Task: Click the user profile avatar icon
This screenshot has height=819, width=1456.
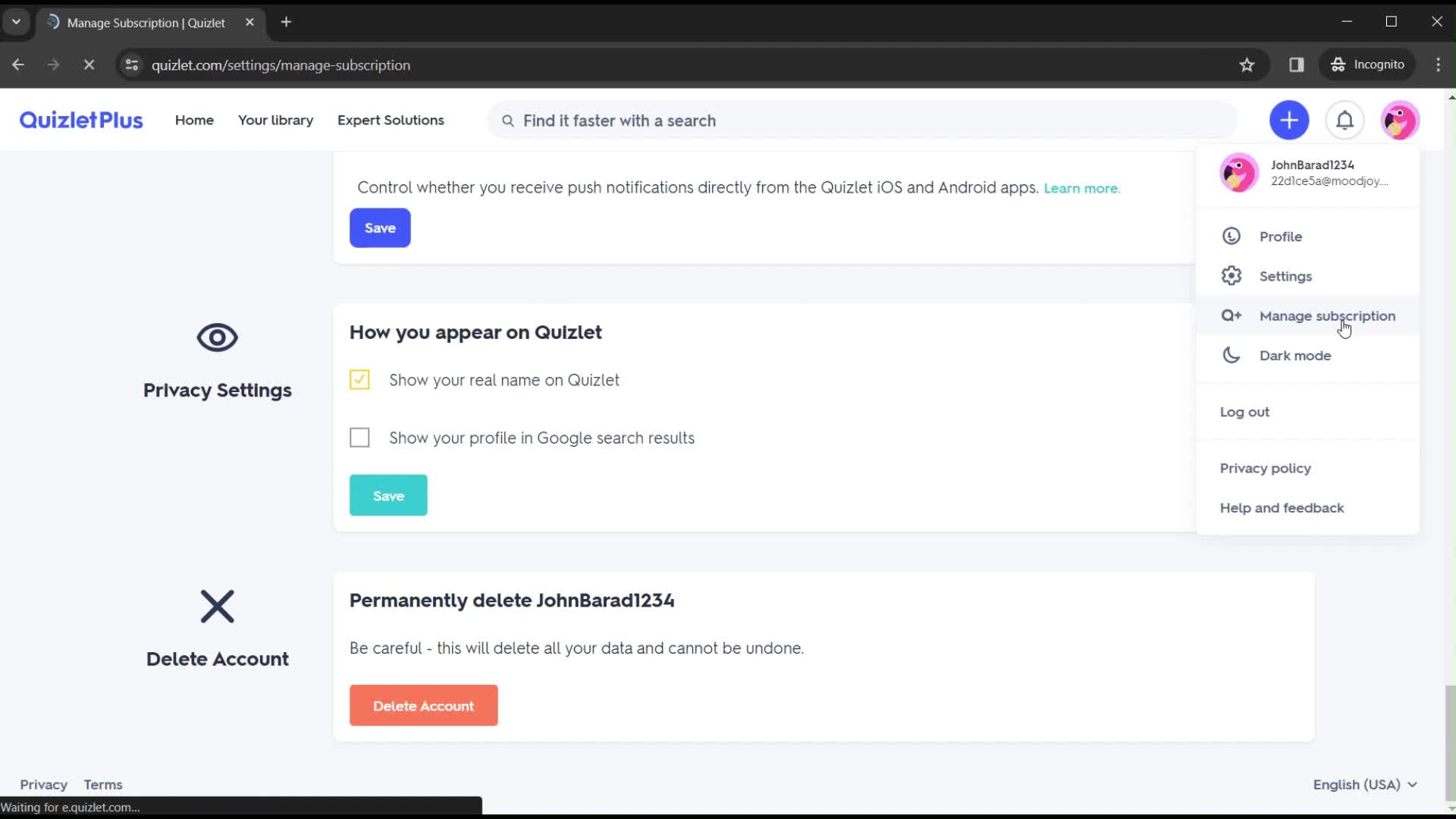Action: click(1399, 120)
